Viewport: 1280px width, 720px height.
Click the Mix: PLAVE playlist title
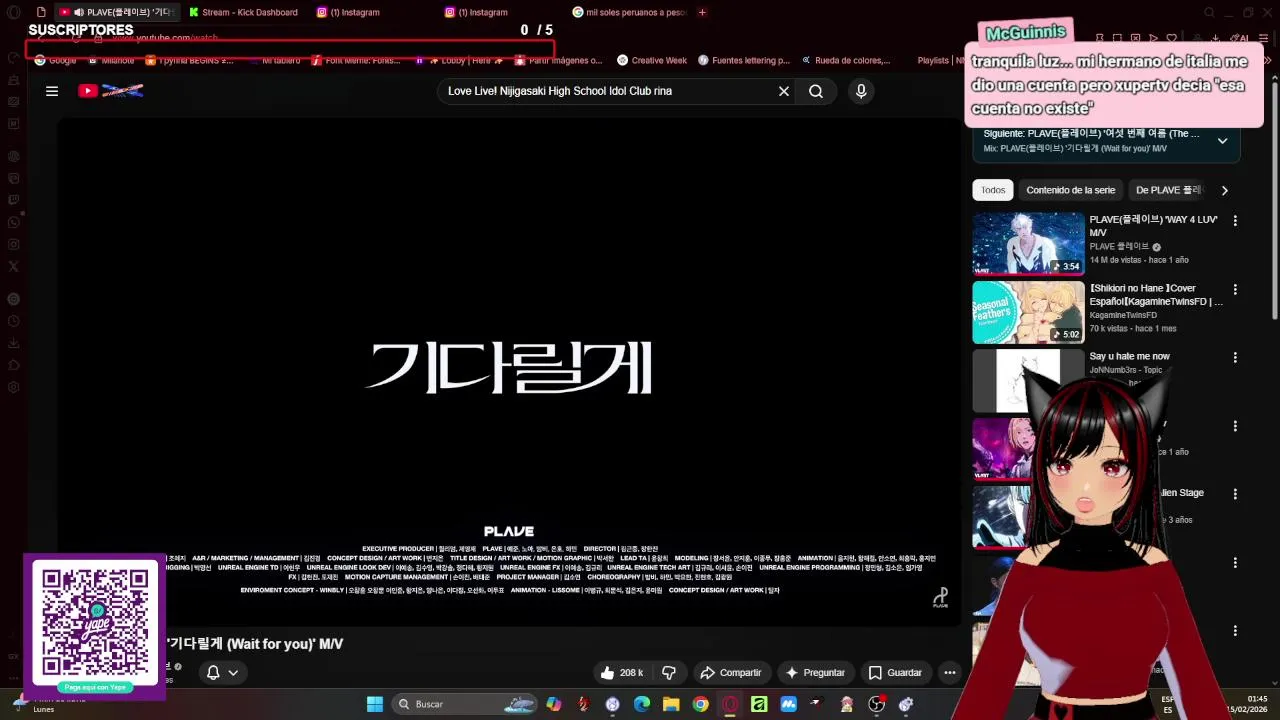click(1075, 149)
